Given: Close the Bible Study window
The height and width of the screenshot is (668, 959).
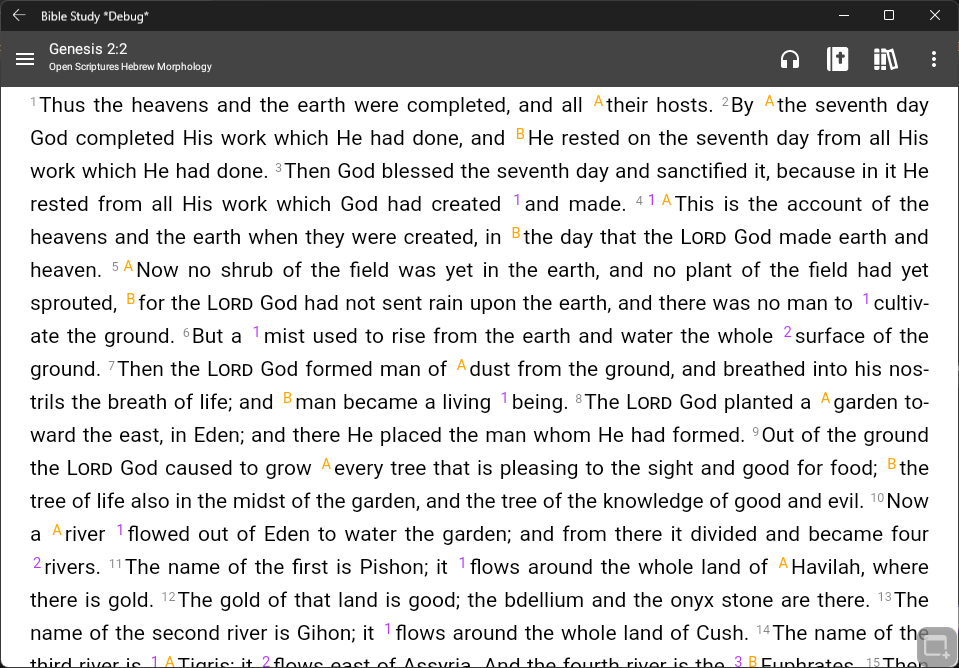Looking at the screenshot, I should click(935, 15).
